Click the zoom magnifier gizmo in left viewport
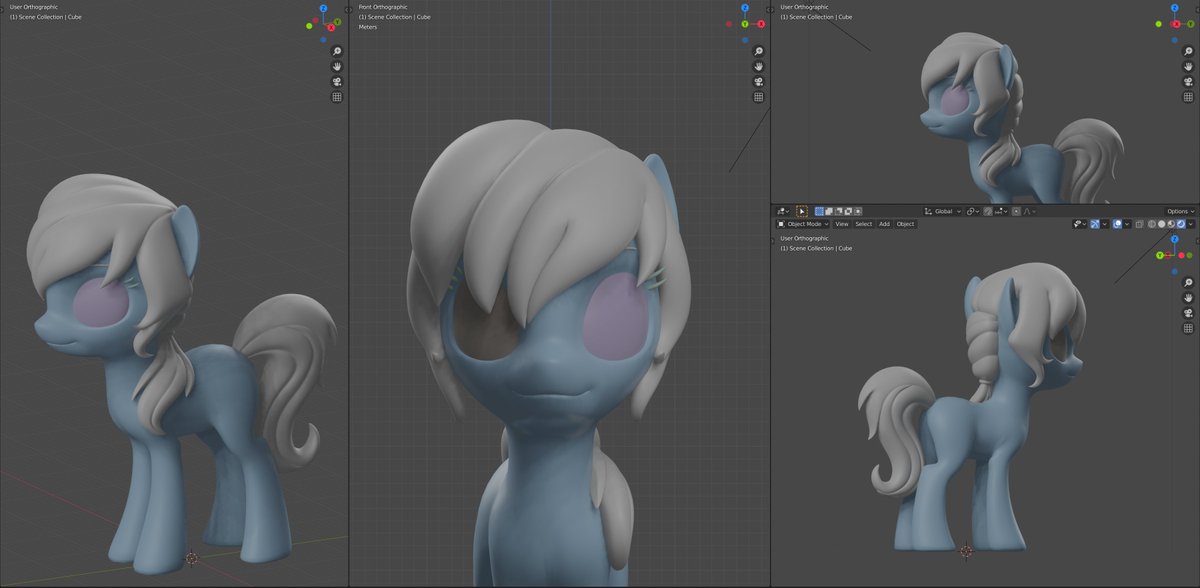This screenshot has height=588, width=1200. point(336,51)
